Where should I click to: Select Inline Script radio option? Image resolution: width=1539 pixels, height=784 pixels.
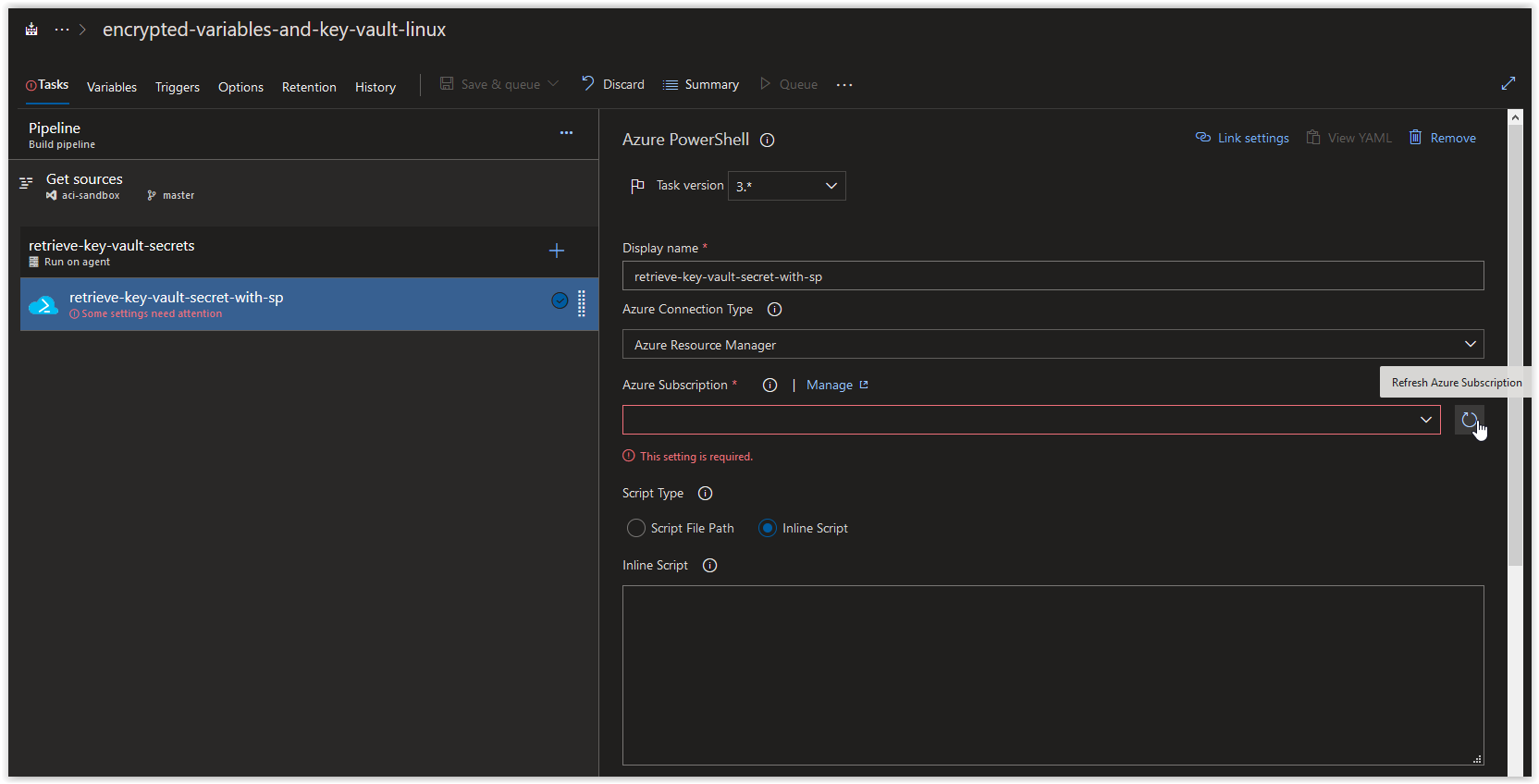[x=767, y=528]
